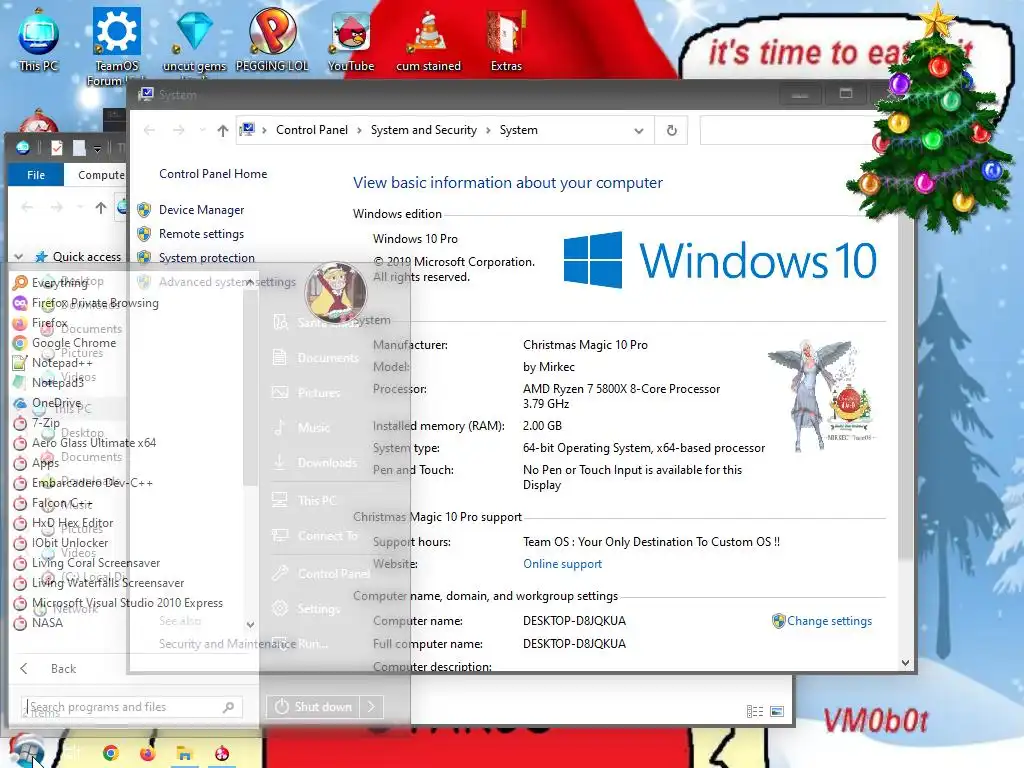
Task: Launch PEGGING LOL desktop shortcut
Action: (272, 39)
